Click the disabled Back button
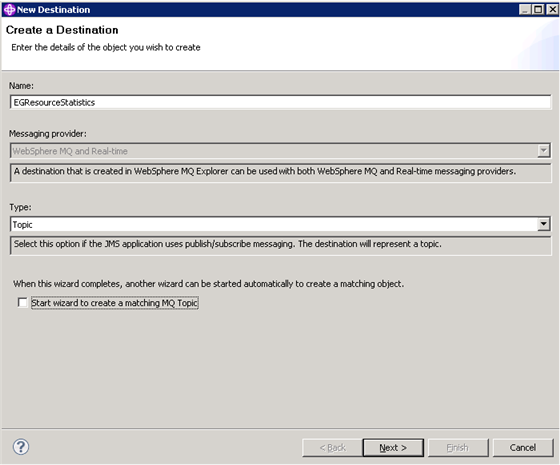Image resolution: width=560 pixels, height=465 pixels. click(332, 448)
